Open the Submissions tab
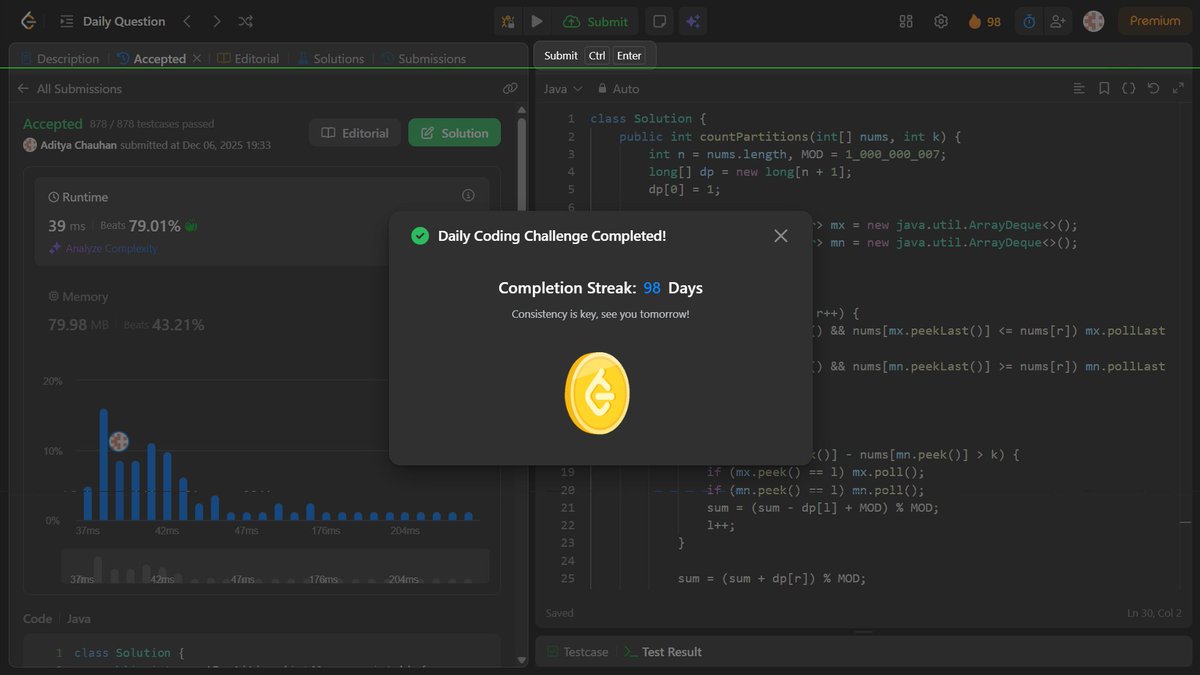1200x675 pixels. 424,59
